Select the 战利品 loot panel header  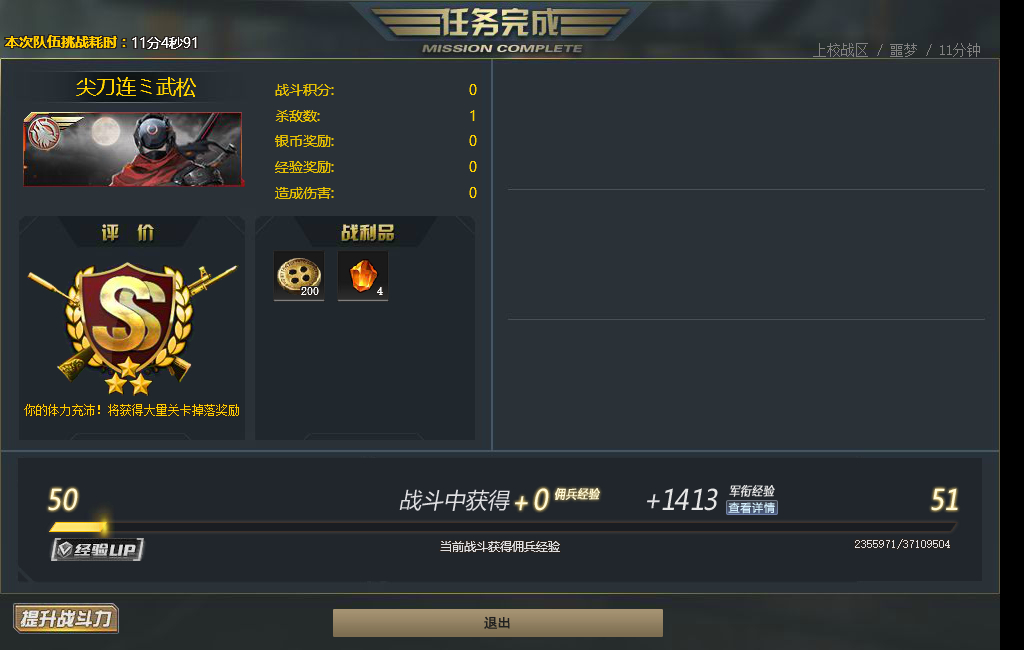click(367, 232)
